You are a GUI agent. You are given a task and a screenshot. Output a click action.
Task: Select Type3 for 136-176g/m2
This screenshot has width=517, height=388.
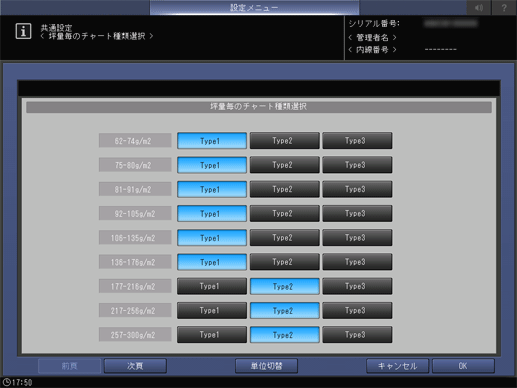(x=357, y=262)
